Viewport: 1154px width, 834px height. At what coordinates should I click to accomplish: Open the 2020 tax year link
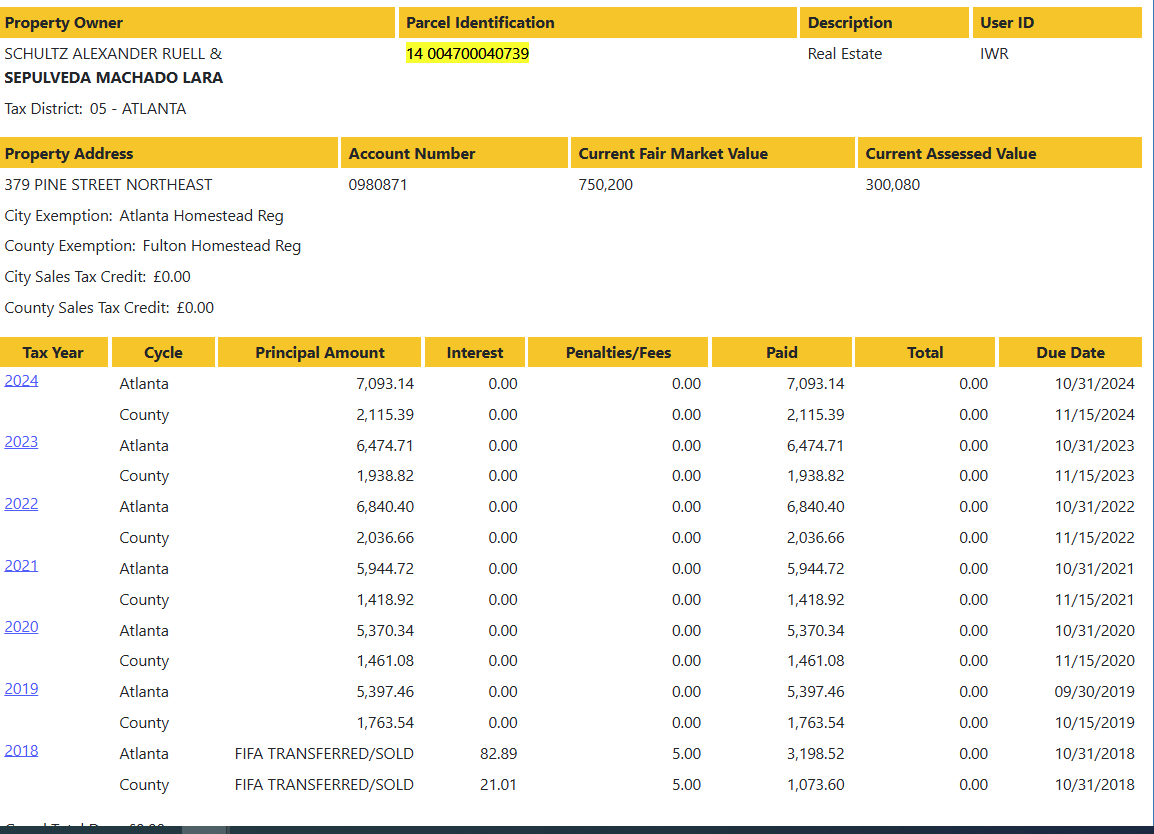[x=21, y=627]
